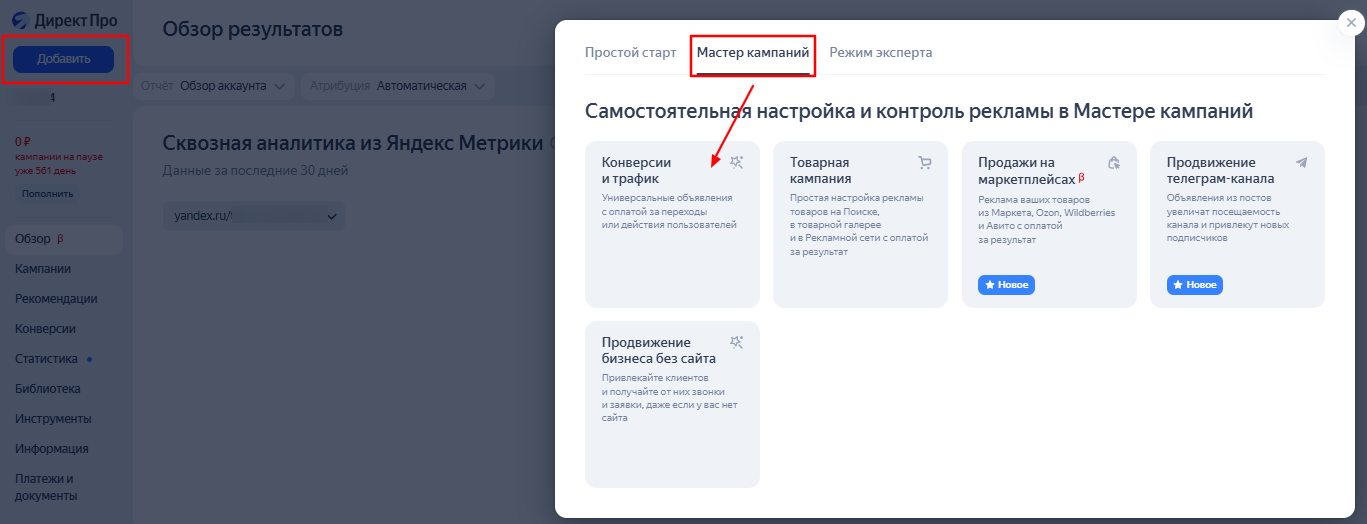Close the campaign creation dialog
This screenshot has width=1367, height=524.
(1351, 22)
